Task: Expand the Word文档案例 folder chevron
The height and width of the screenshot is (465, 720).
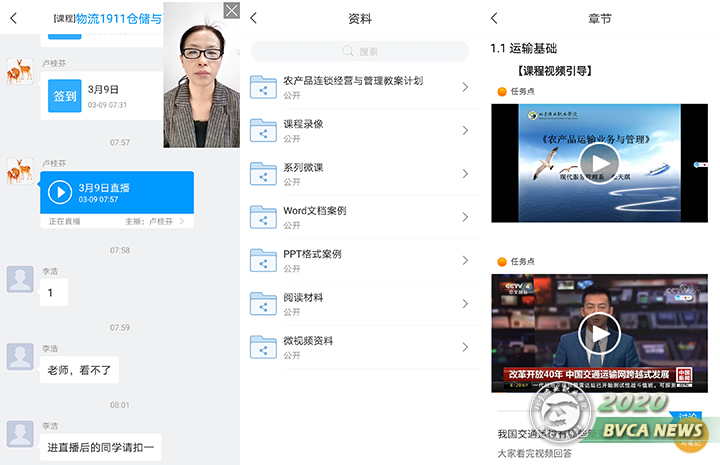Action: (x=465, y=217)
